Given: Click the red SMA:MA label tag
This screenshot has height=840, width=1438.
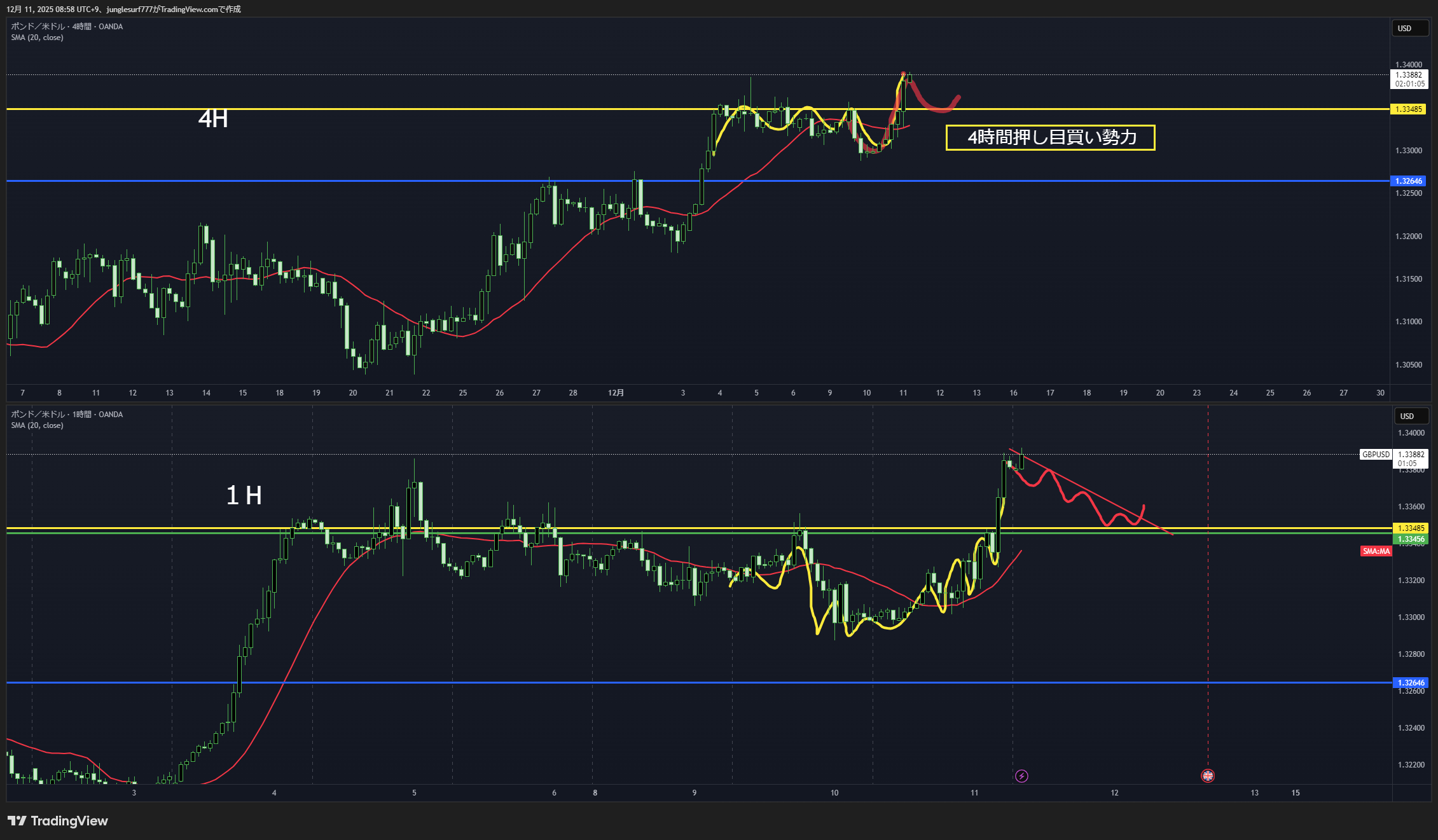Looking at the screenshot, I should tap(1376, 551).
